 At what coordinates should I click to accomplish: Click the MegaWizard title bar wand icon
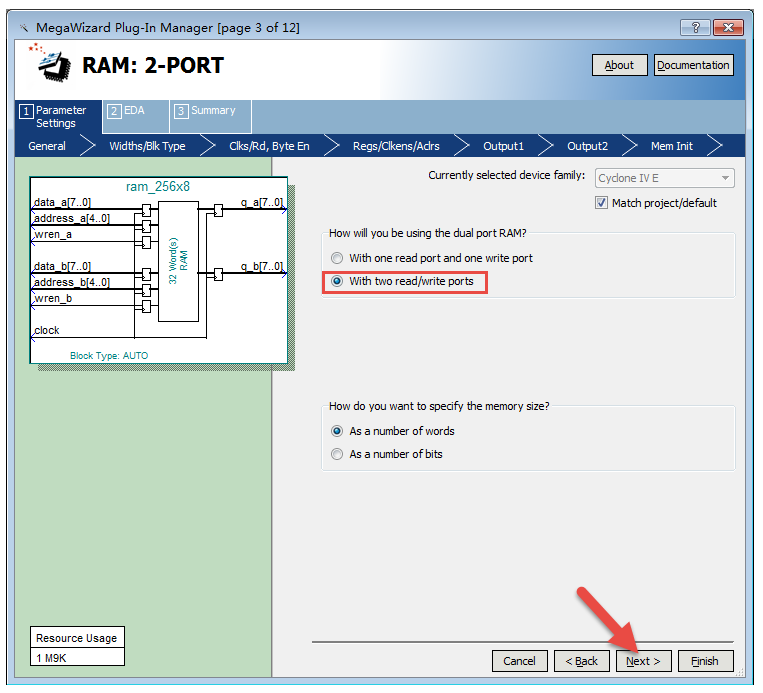point(24,28)
